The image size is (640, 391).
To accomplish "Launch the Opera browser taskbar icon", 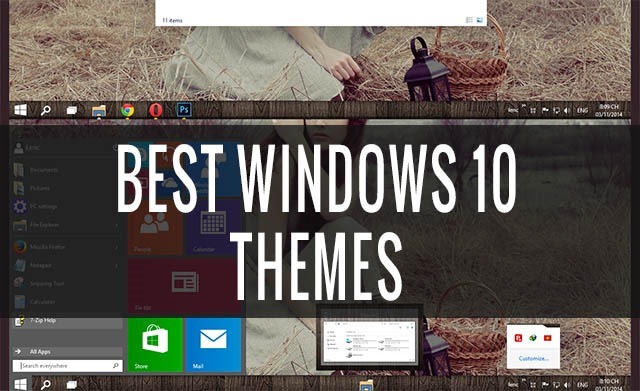I will click(156, 110).
